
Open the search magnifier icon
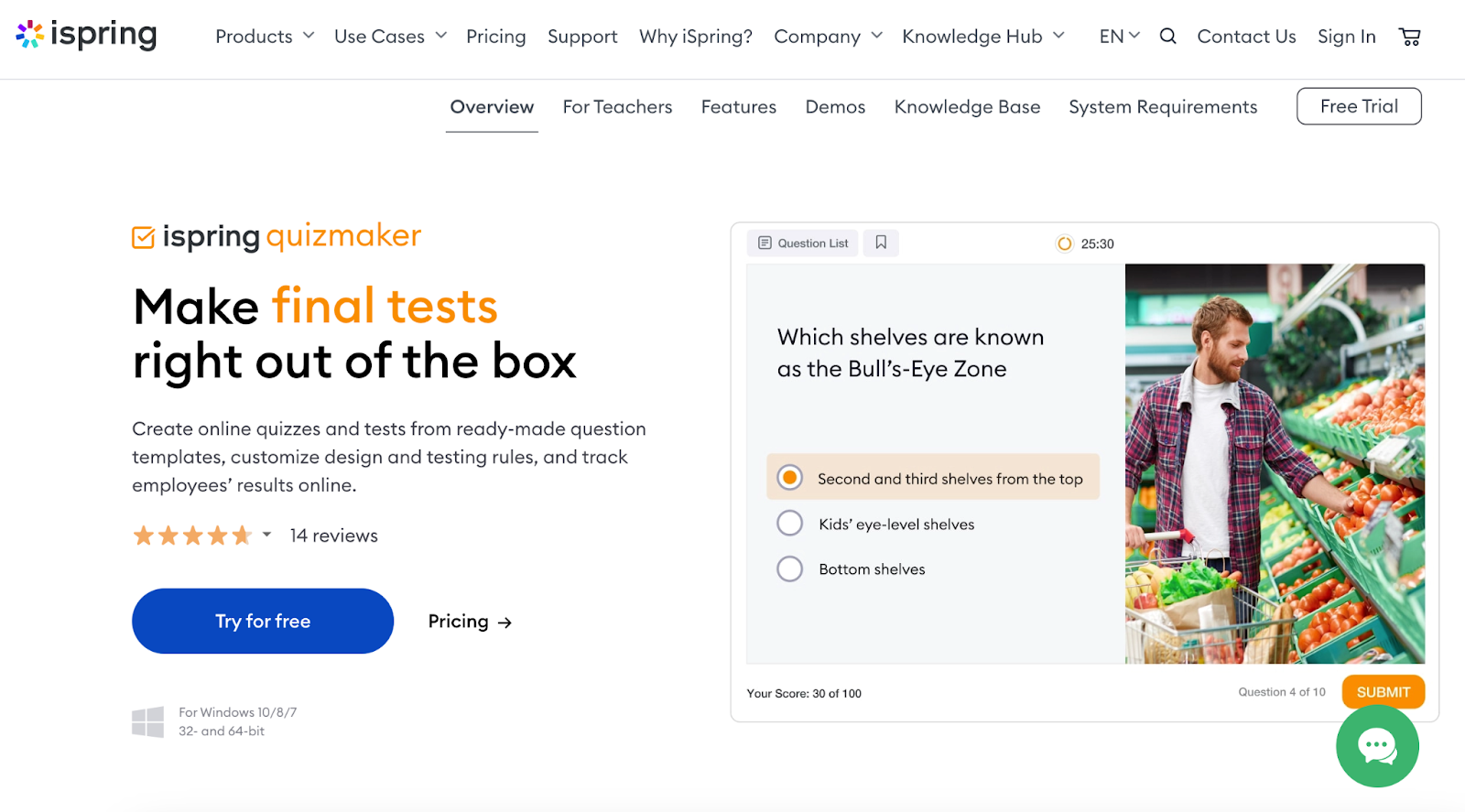point(1167,37)
